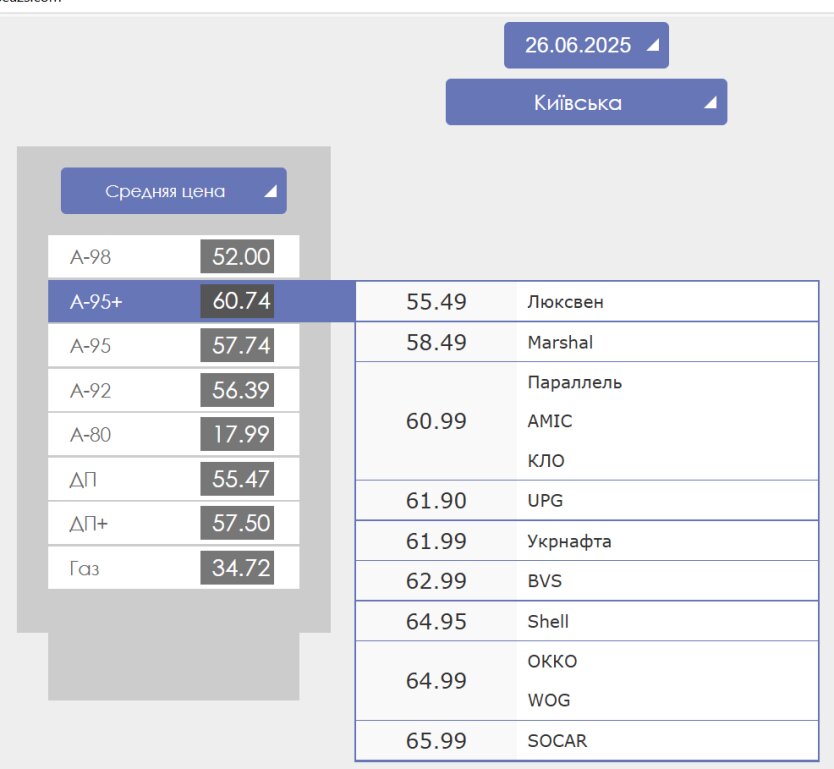The height and width of the screenshot is (769, 834).
Task: Click the Shell station name
Action: coord(548,621)
